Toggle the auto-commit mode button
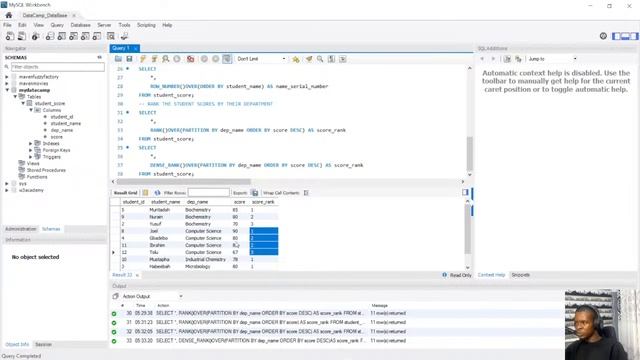Viewport: 640px width, 360px height. tap(227, 59)
